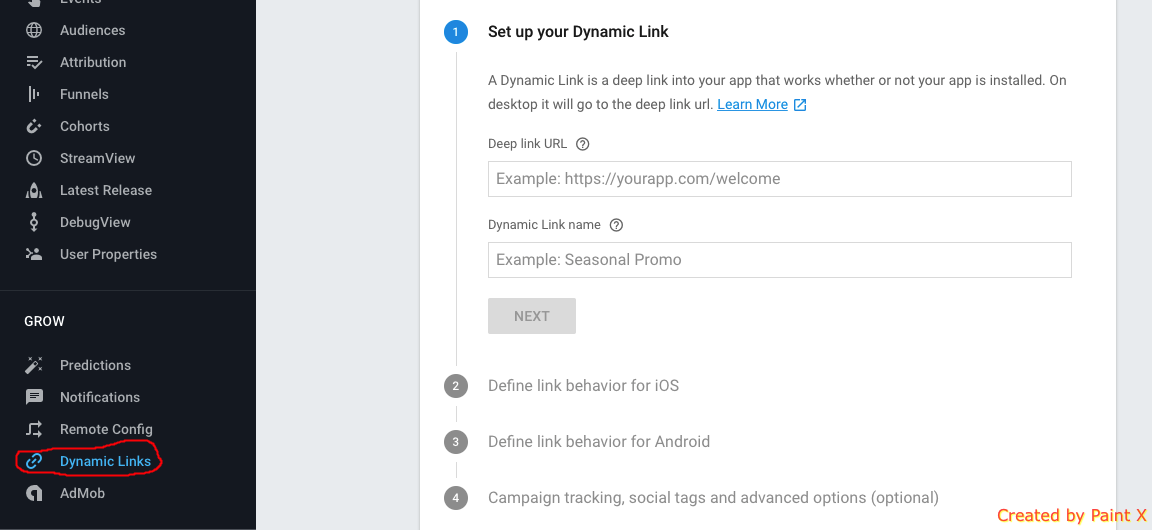Open Remote Config in the sidebar
This screenshot has height=530, width=1152.
point(105,429)
